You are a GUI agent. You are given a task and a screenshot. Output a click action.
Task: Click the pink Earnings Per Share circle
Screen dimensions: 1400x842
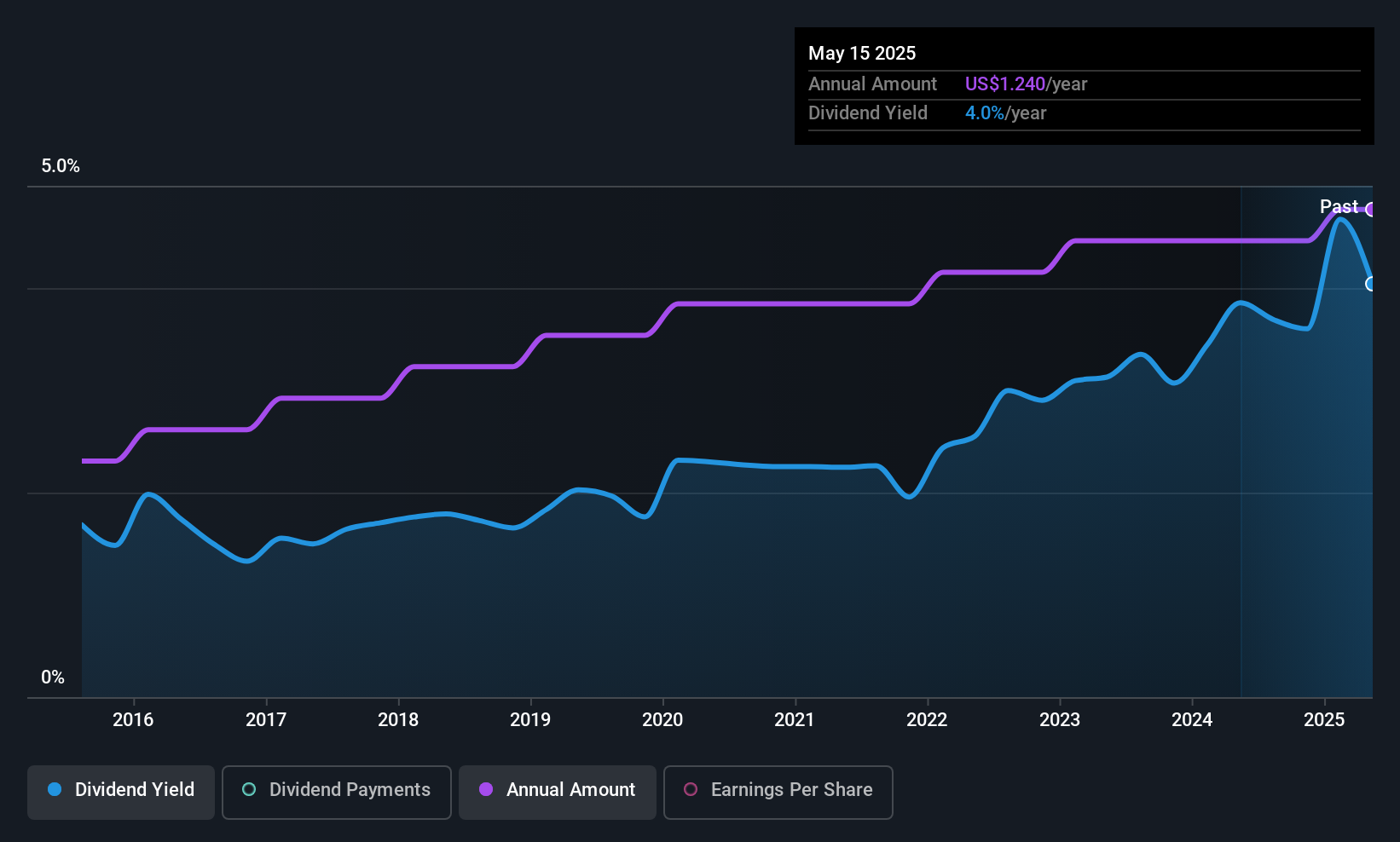tap(691, 789)
